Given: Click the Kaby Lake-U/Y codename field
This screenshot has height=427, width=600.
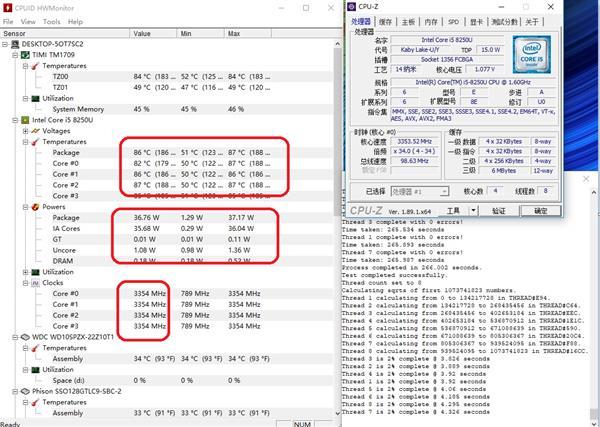Looking at the screenshot, I should [420, 50].
